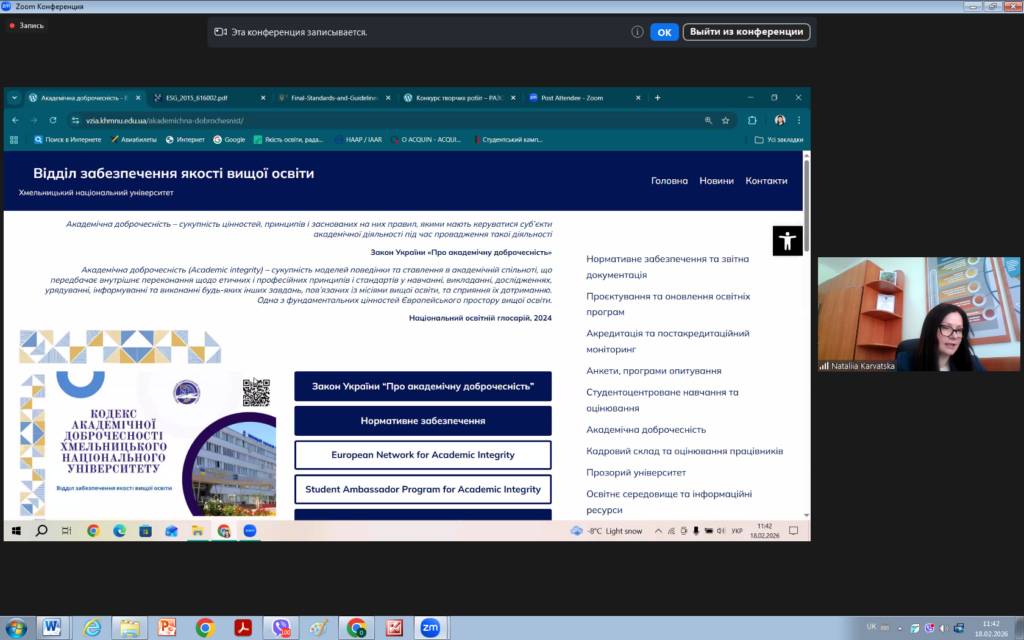This screenshot has width=1024, height=640.
Task: Click the Выйти из конференции button
Action: 746,32
